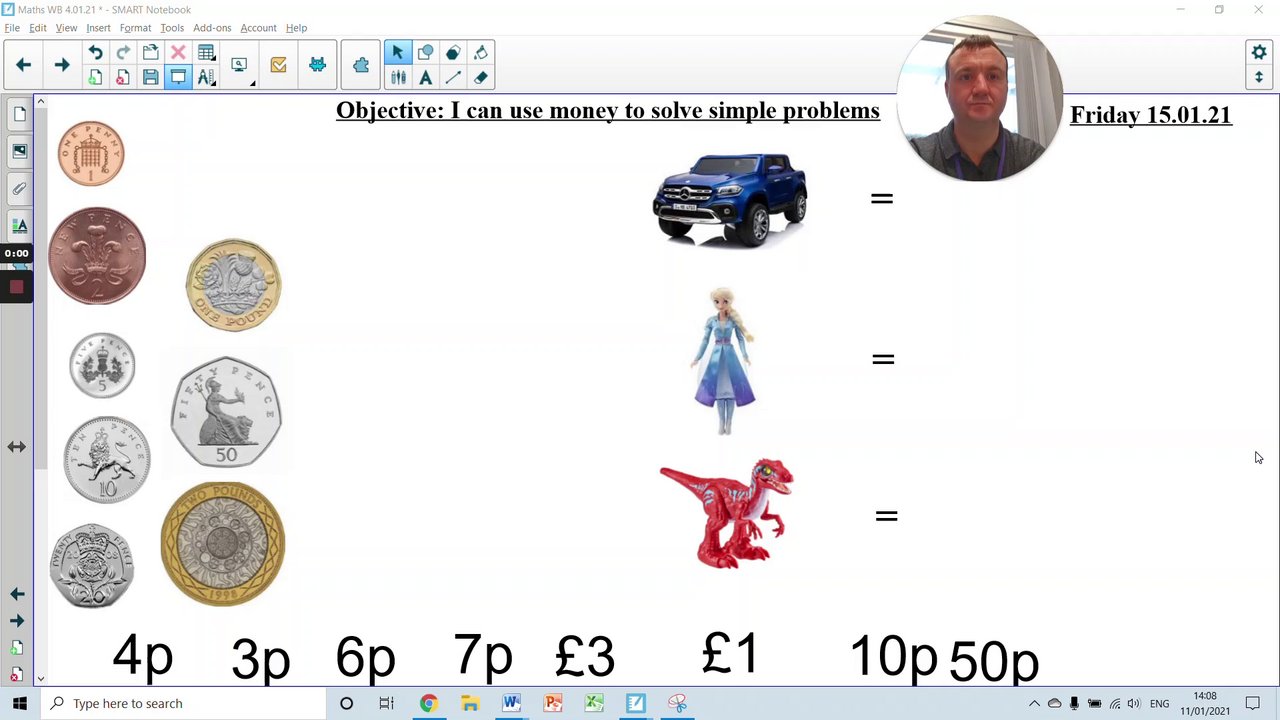The height and width of the screenshot is (720, 1280).
Task: Open the Edit menu
Action: coord(38,28)
